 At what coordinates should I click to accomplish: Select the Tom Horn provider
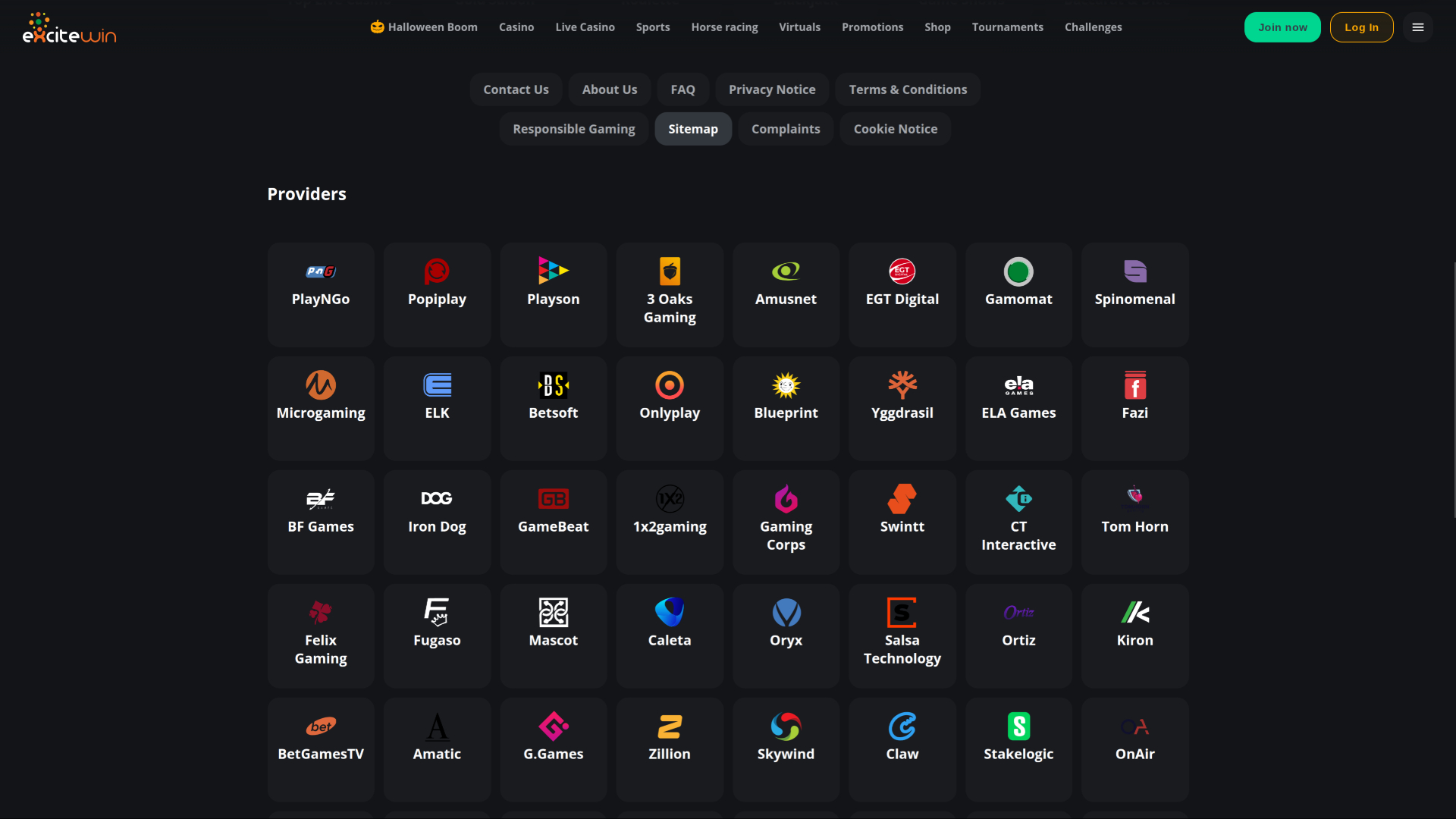(x=1134, y=522)
